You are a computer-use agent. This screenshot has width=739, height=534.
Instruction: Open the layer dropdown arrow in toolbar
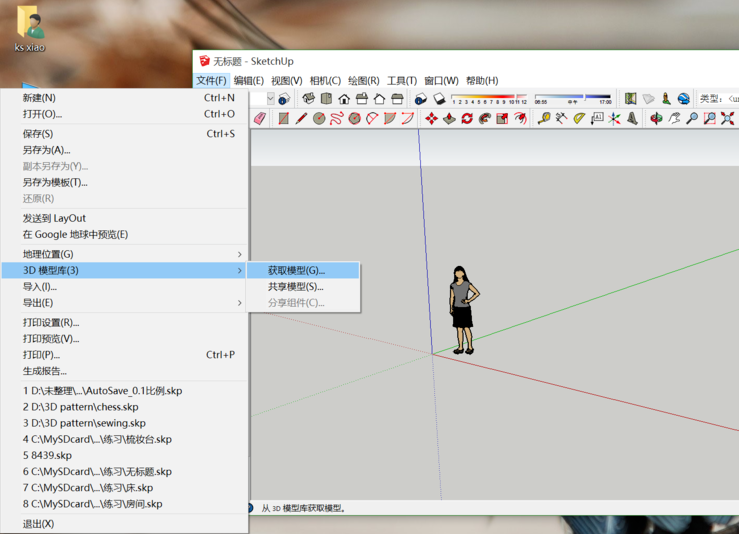(271, 99)
